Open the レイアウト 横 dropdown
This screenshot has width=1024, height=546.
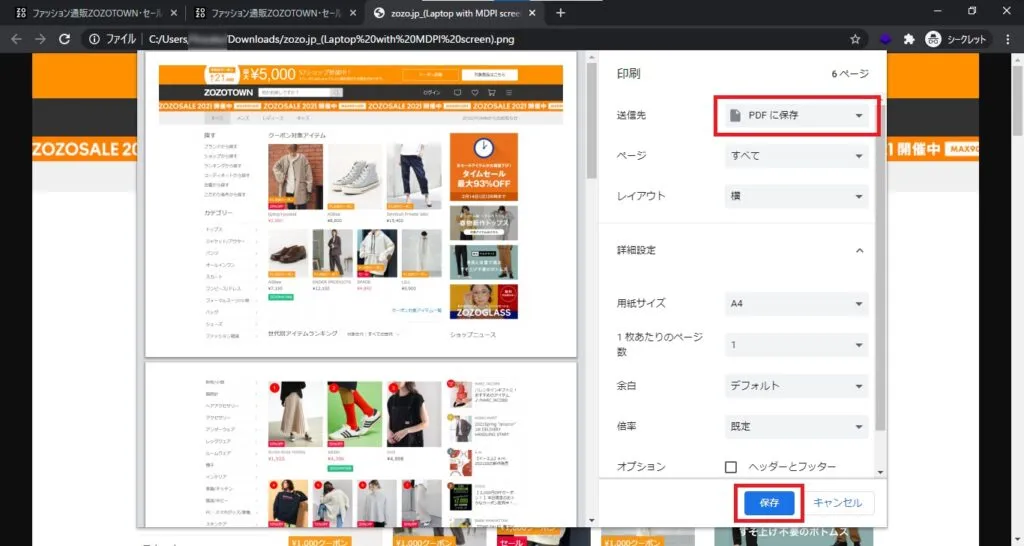[x=796, y=196]
